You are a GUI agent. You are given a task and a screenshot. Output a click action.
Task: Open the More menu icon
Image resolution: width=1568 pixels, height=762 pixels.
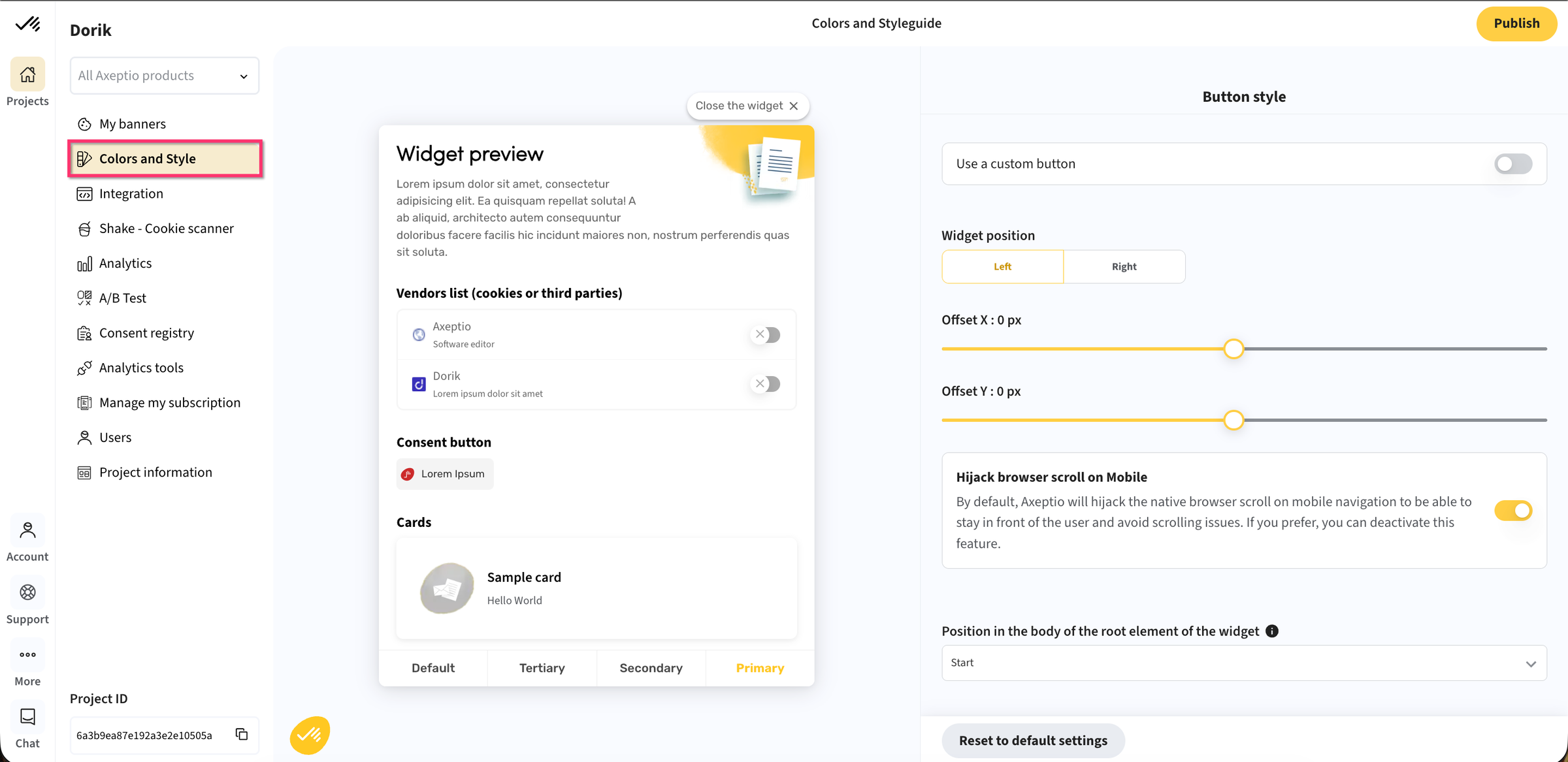(27, 654)
